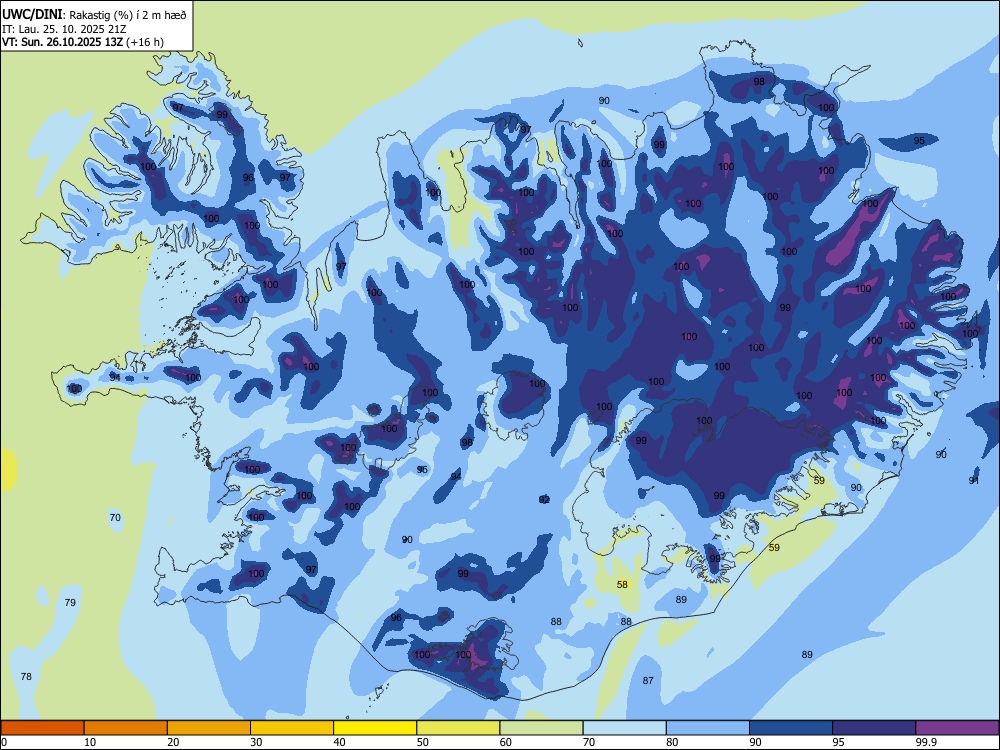
Task: Pick the 20–30 amber legend swatch
Action: (209, 728)
